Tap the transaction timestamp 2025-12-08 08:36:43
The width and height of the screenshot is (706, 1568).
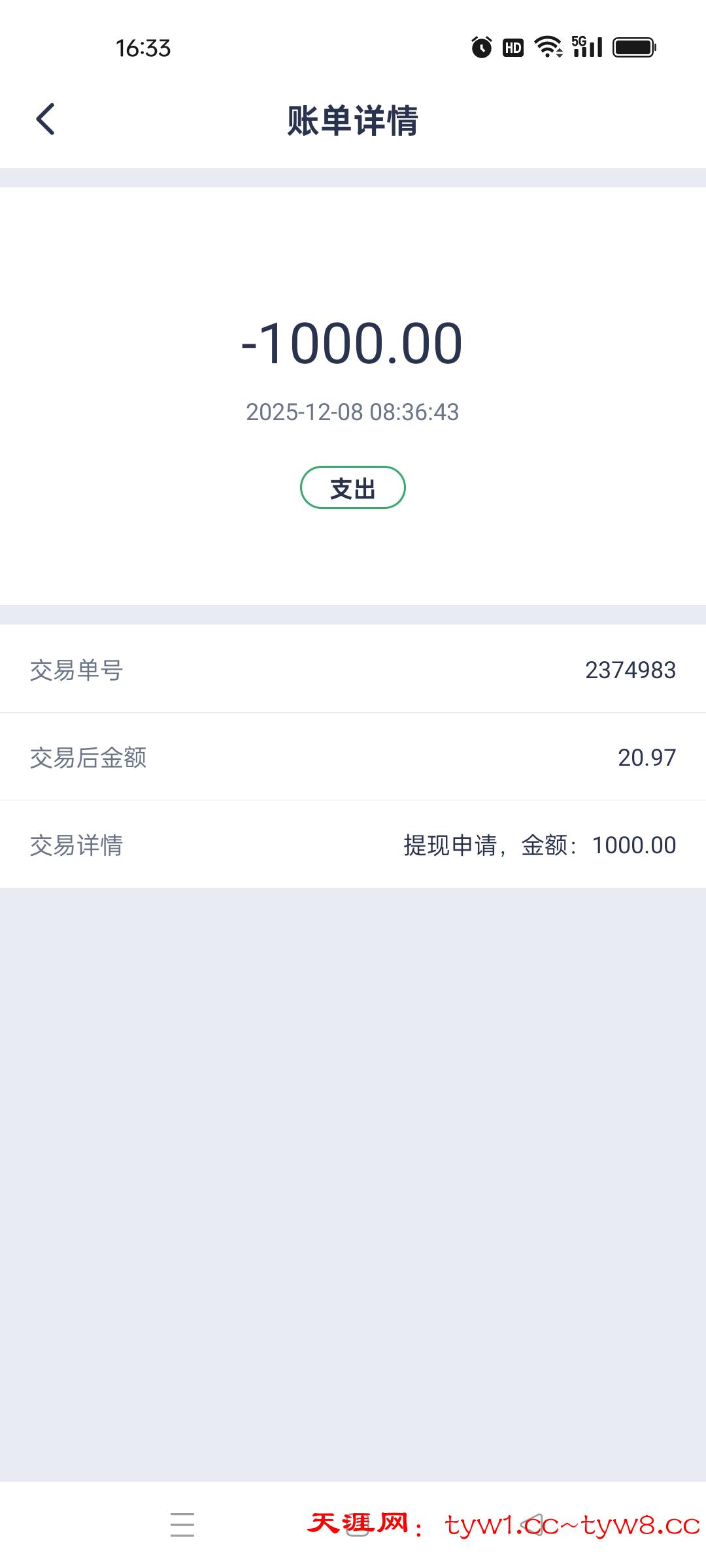pos(352,412)
